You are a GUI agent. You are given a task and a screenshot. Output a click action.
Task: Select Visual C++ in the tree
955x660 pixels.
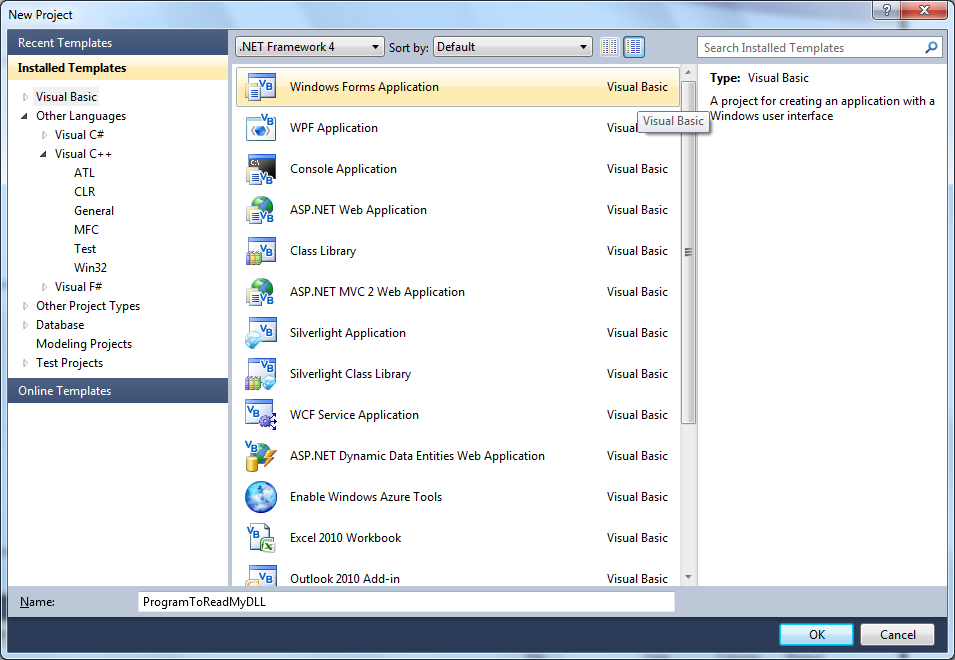[x=83, y=154]
